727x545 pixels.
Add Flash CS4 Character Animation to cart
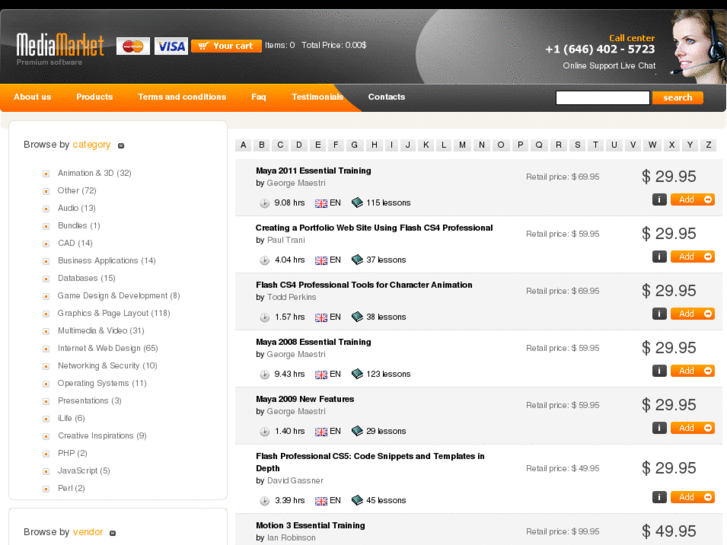[693, 314]
